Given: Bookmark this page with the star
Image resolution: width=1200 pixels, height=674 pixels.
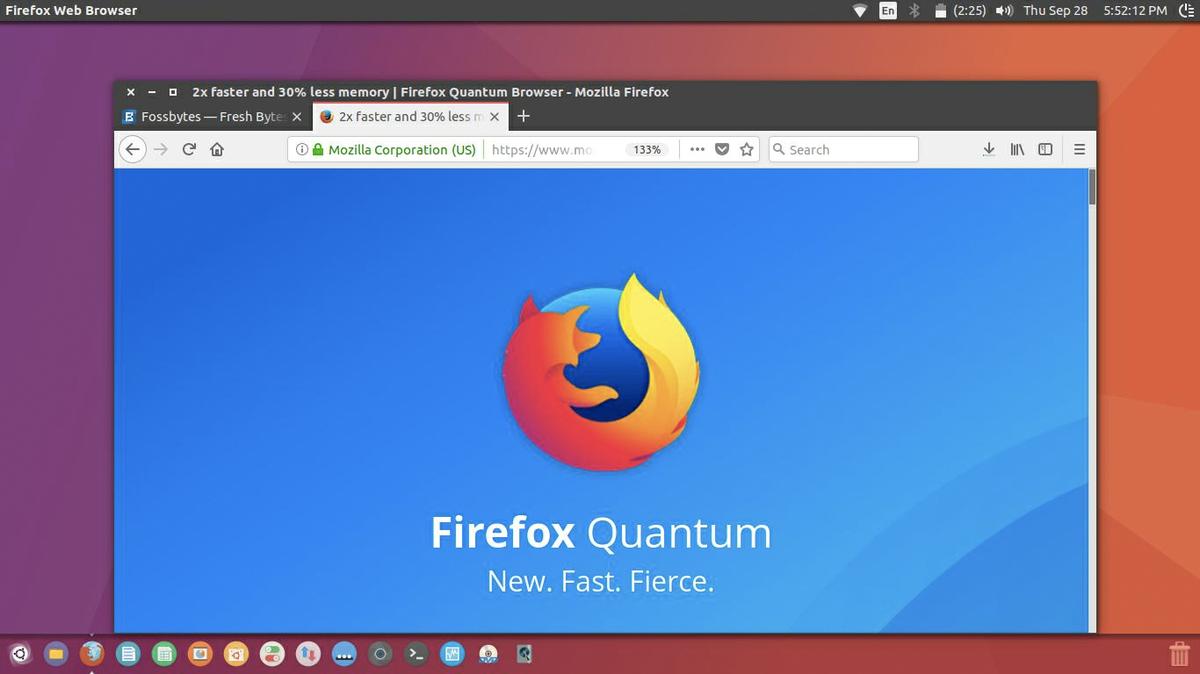Looking at the screenshot, I should click(x=746, y=150).
